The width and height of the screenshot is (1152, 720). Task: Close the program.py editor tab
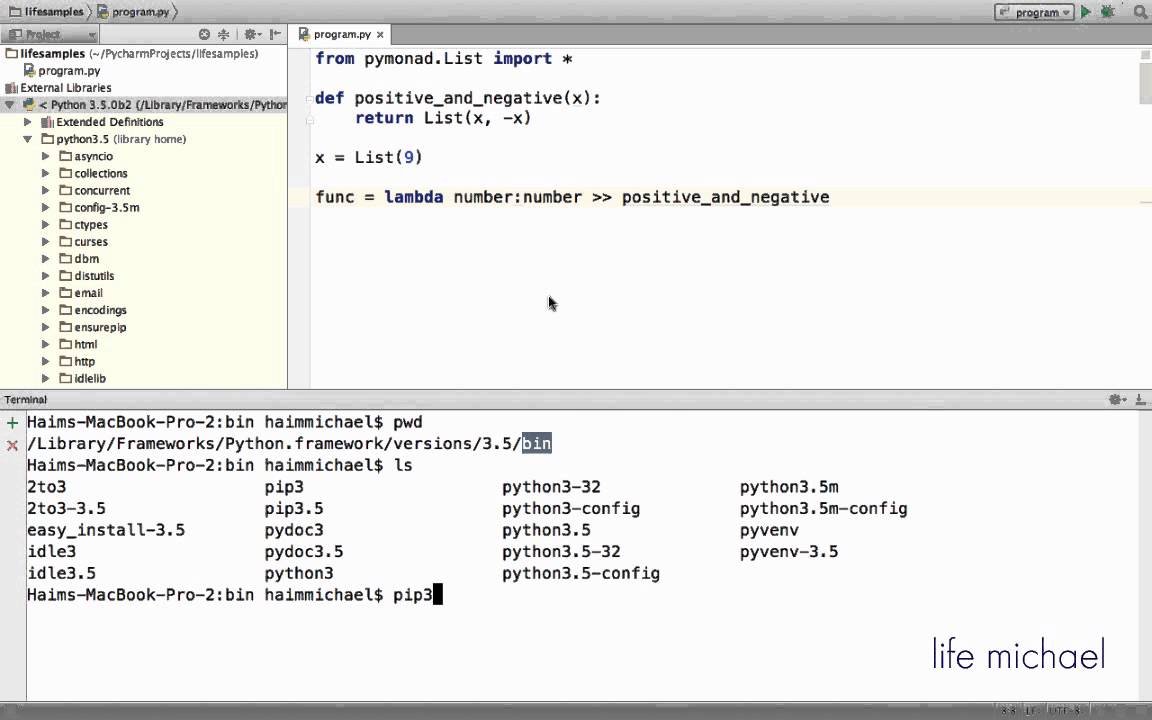tap(381, 35)
